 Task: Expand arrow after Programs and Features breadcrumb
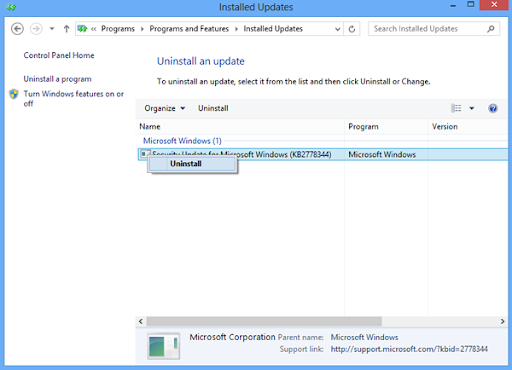pos(236,29)
